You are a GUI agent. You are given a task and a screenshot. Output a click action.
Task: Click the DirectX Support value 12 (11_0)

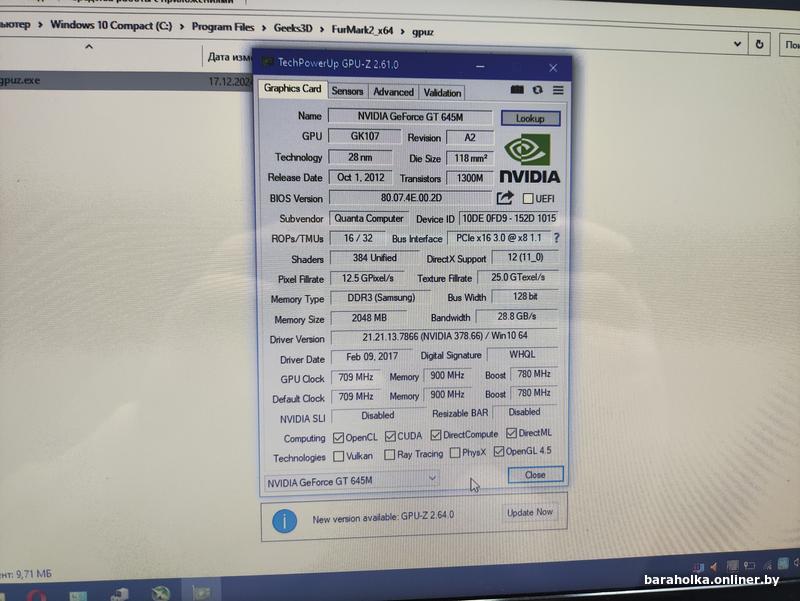pyautogui.click(x=526, y=257)
